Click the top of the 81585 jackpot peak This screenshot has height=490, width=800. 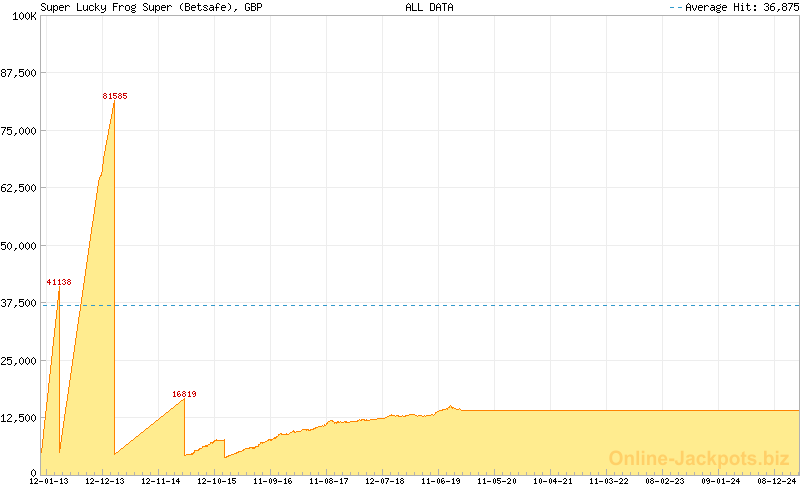[x=114, y=101]
